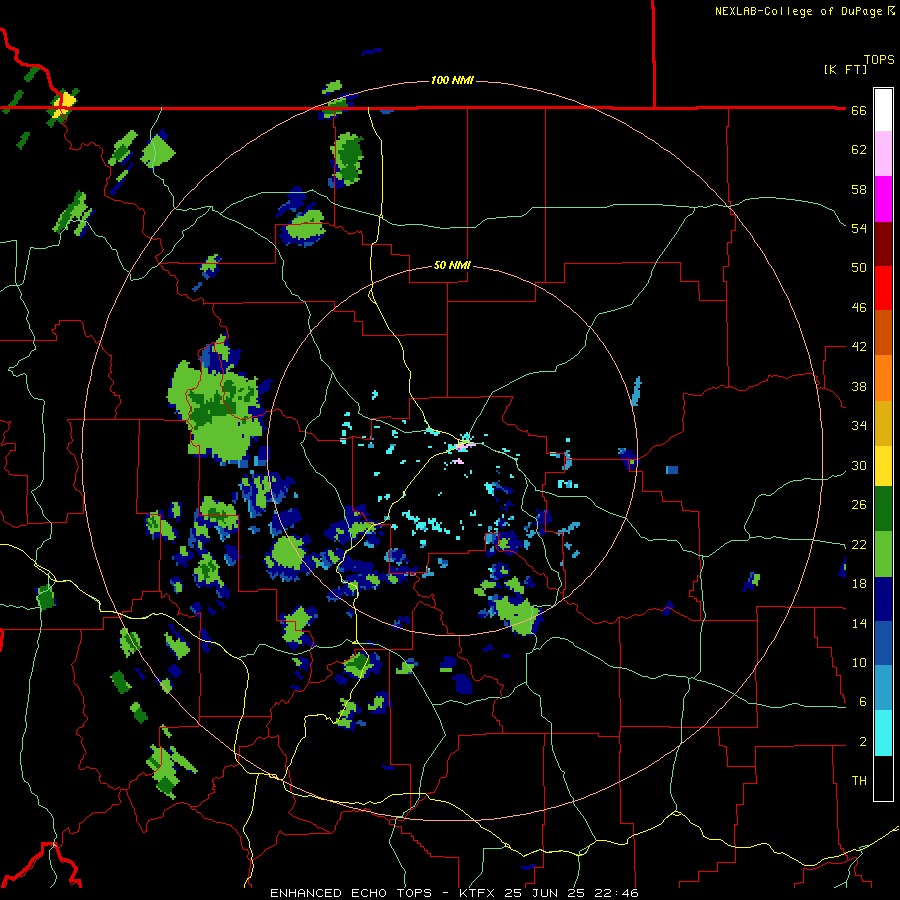This screenshot has height=900, width=900.
Task: Pick the bright yellow legend swatch
Action: point(883,466)
